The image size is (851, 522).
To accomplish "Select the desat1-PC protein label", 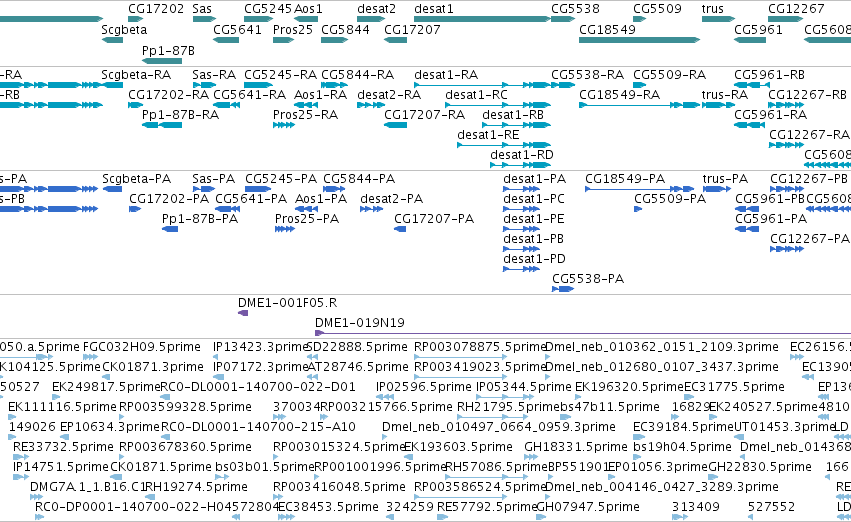I will (534, 199).
